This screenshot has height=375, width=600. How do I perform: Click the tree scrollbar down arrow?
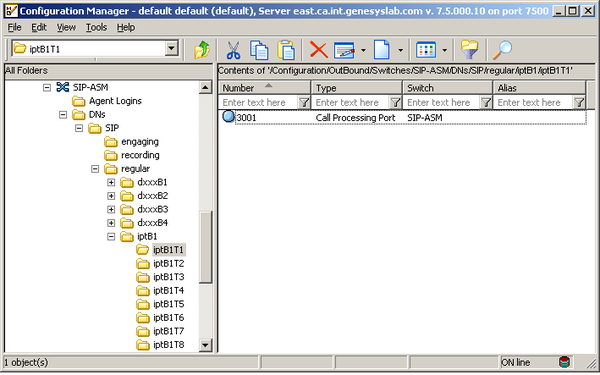point(205,345)
